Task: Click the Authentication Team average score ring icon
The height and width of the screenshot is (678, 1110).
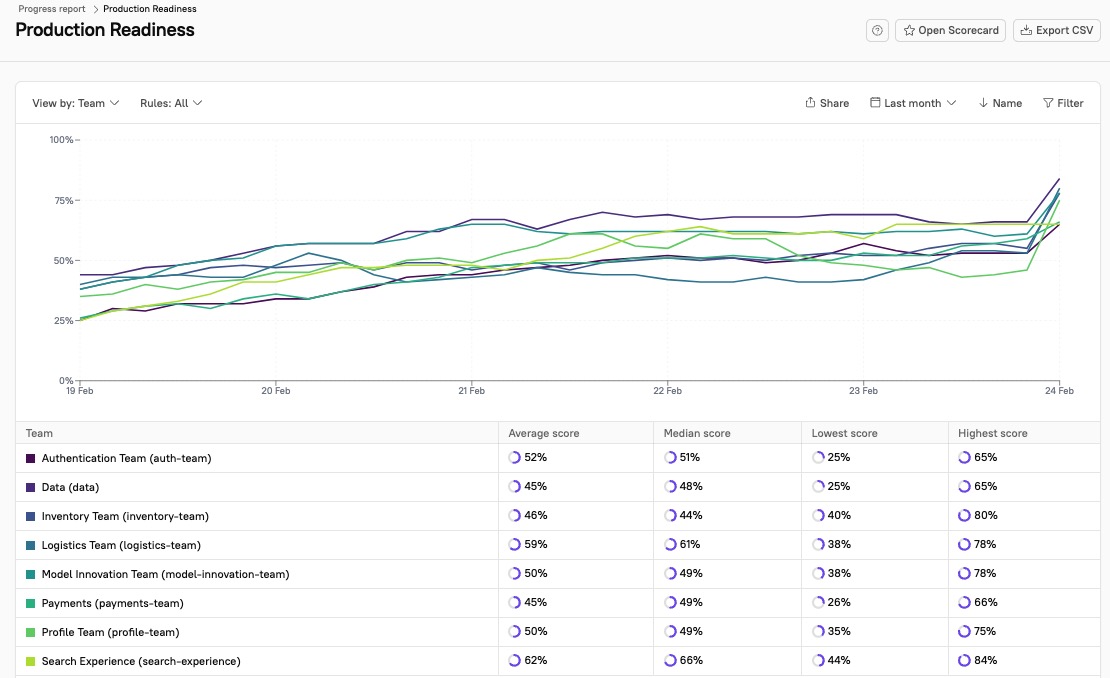Action: [x=515, y=458]
